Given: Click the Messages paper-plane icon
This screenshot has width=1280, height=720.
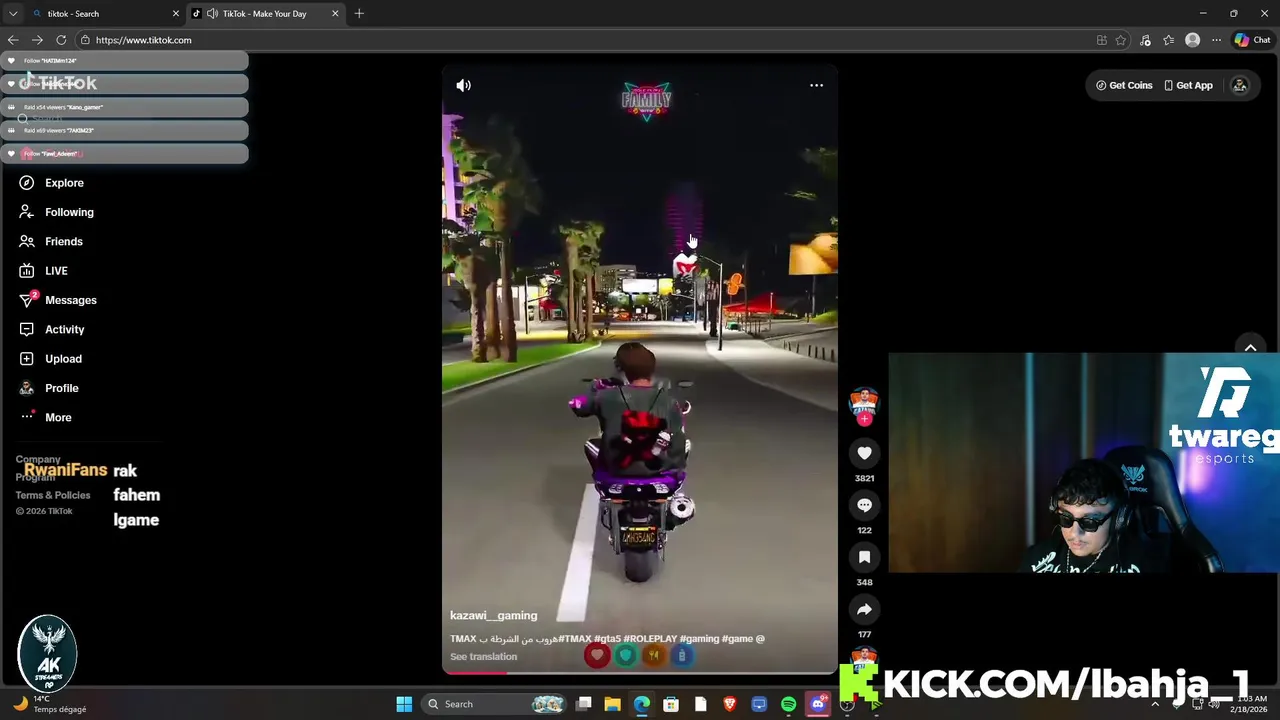Looking at the screenshot, I should [x=27, y=300].
